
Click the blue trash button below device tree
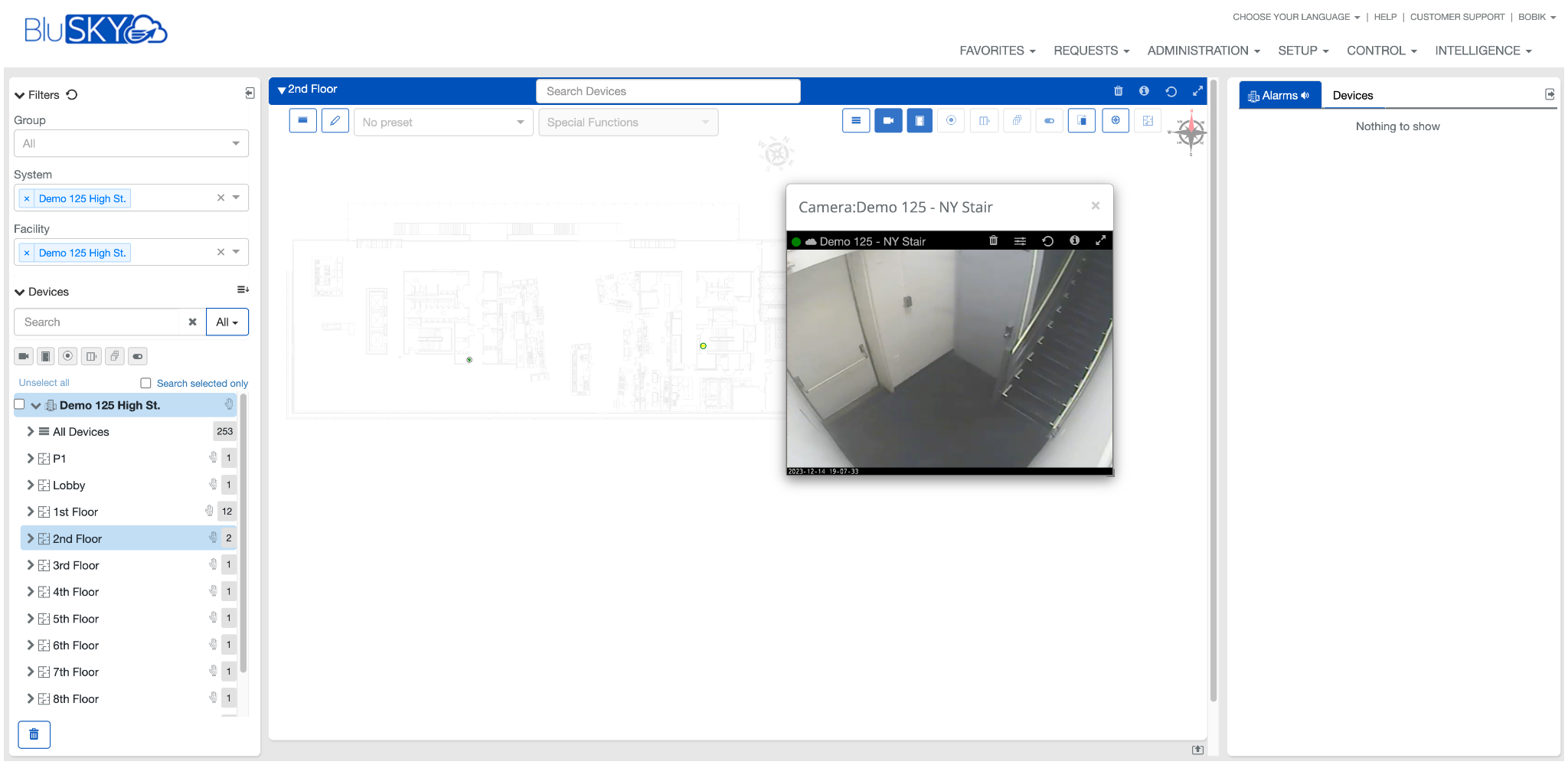(34, 734)
